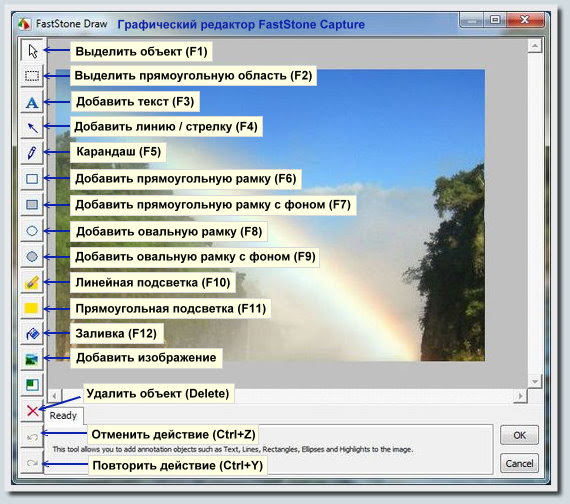
Task: Select the yellow rectangular highlight tool
Action: 32,308
